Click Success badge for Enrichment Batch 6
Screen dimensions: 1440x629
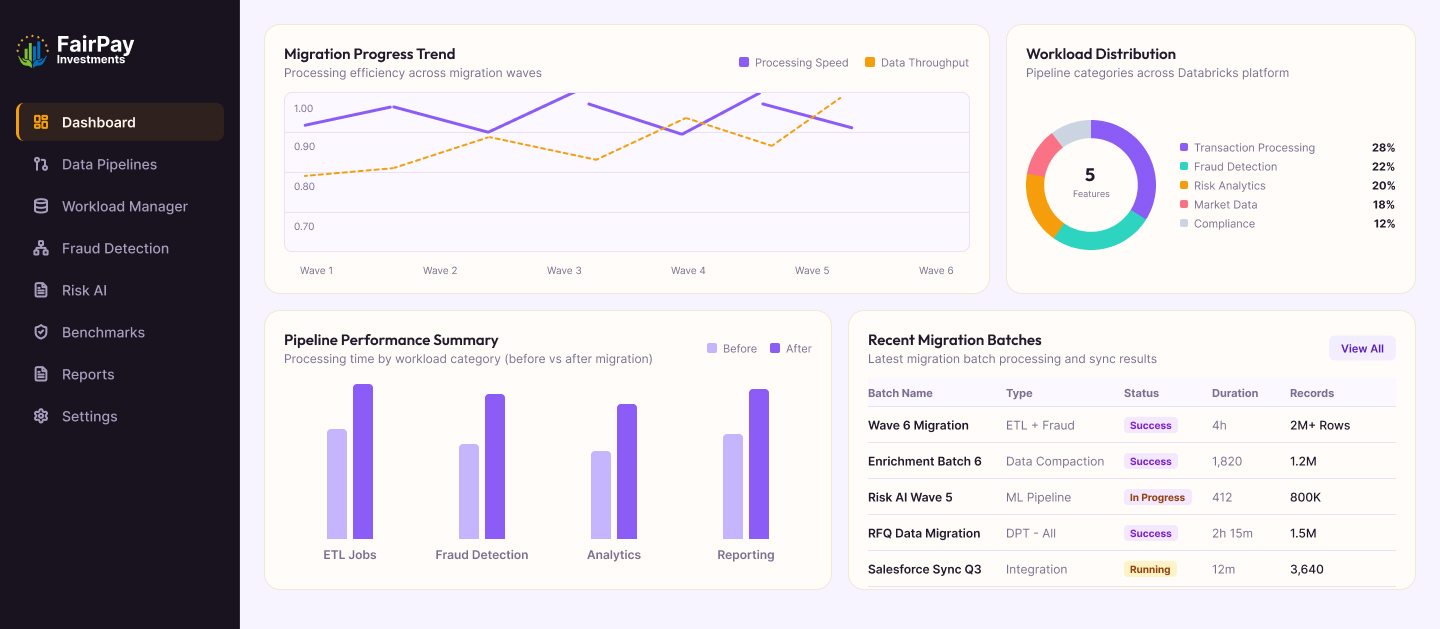pos(1151,461)
